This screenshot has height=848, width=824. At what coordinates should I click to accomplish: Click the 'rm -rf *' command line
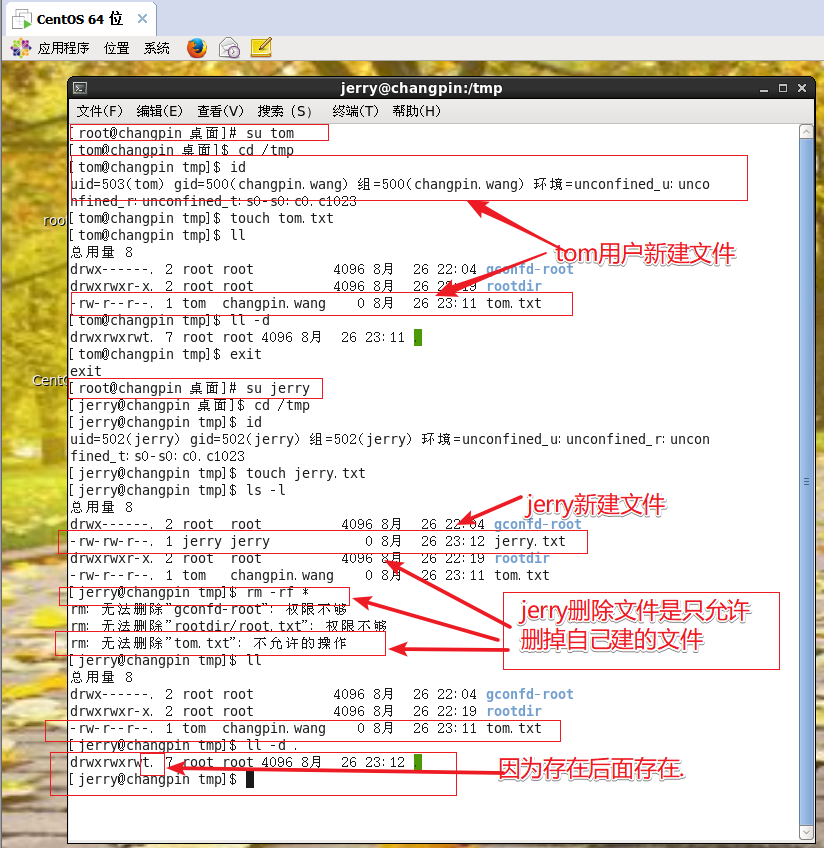190,592
